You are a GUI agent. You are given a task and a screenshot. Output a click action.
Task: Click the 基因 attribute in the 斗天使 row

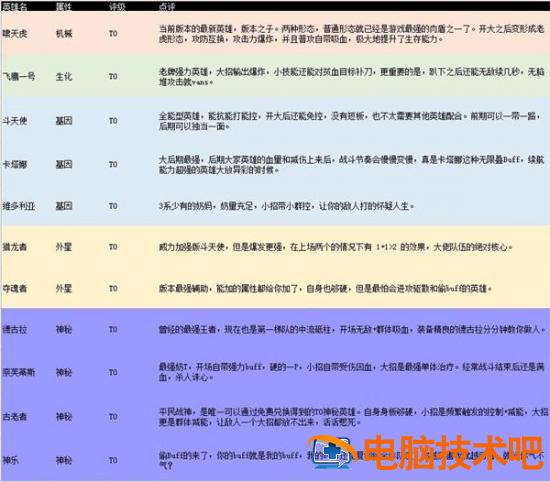(x=64, y=121)
